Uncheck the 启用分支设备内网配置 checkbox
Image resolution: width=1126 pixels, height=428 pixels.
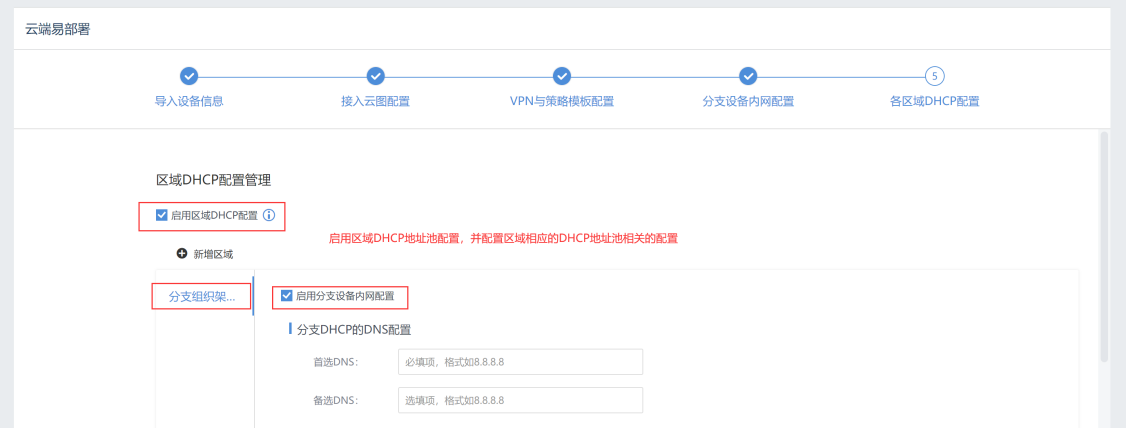[287, 296]
